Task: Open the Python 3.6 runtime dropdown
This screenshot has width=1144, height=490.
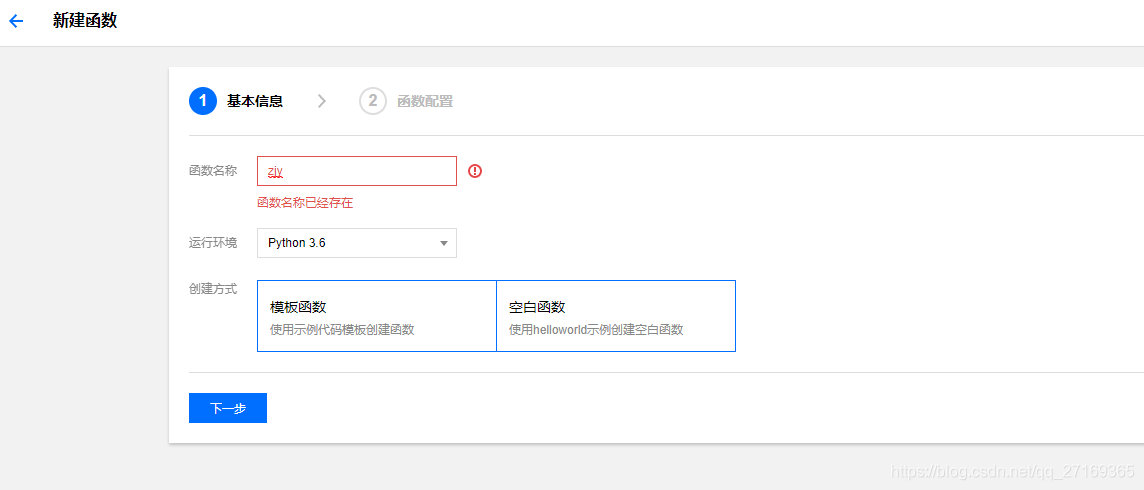Action: coord(357,243)
